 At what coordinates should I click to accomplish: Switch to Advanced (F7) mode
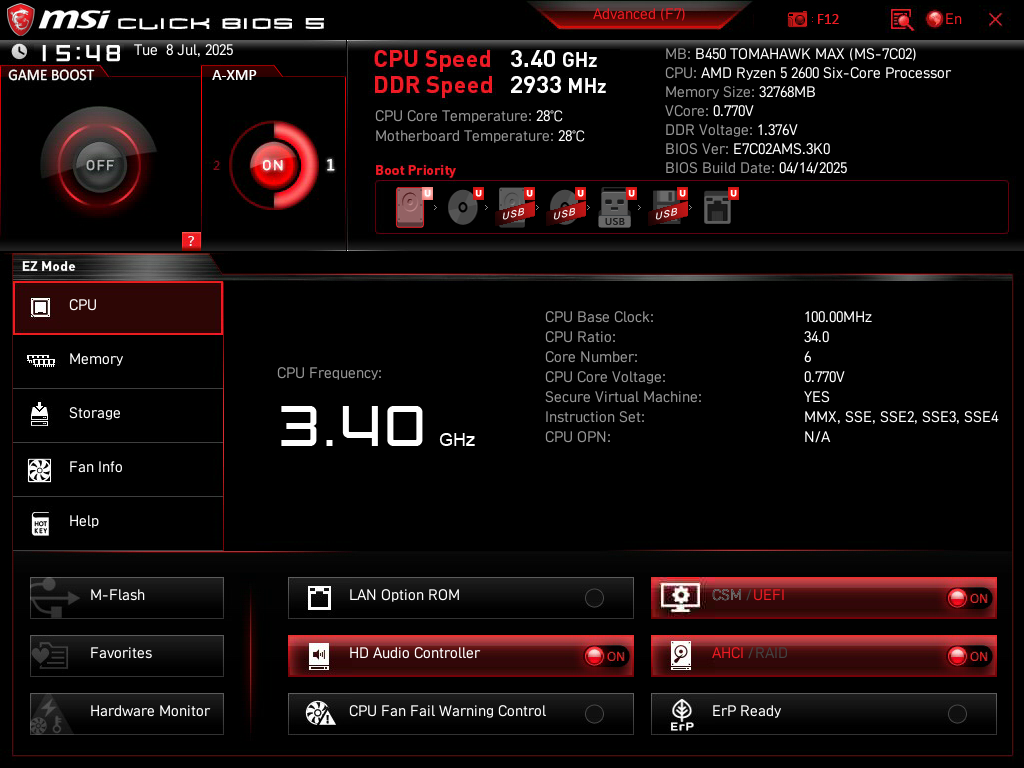(639, 14)
